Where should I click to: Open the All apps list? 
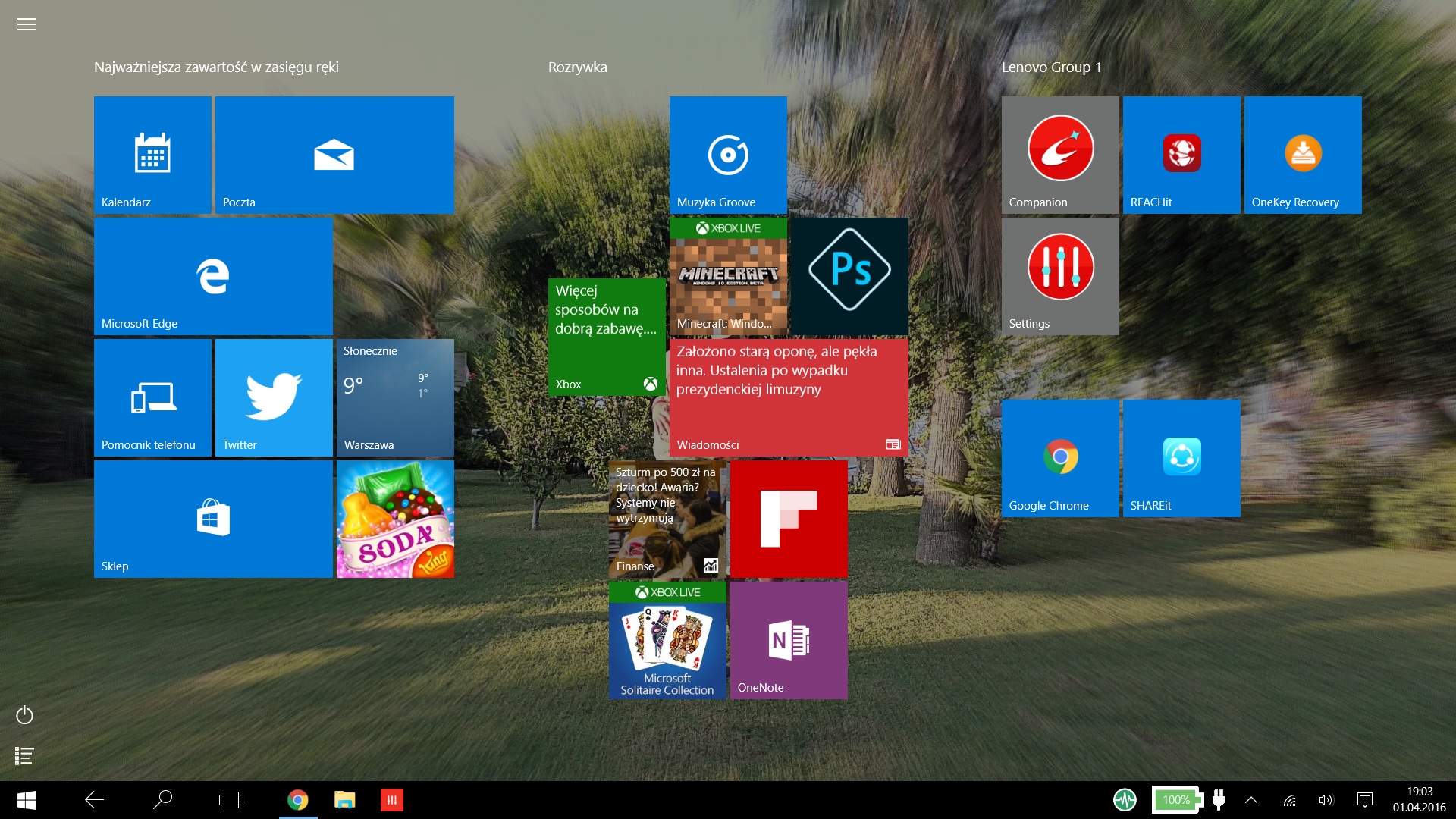pos(24,756)
